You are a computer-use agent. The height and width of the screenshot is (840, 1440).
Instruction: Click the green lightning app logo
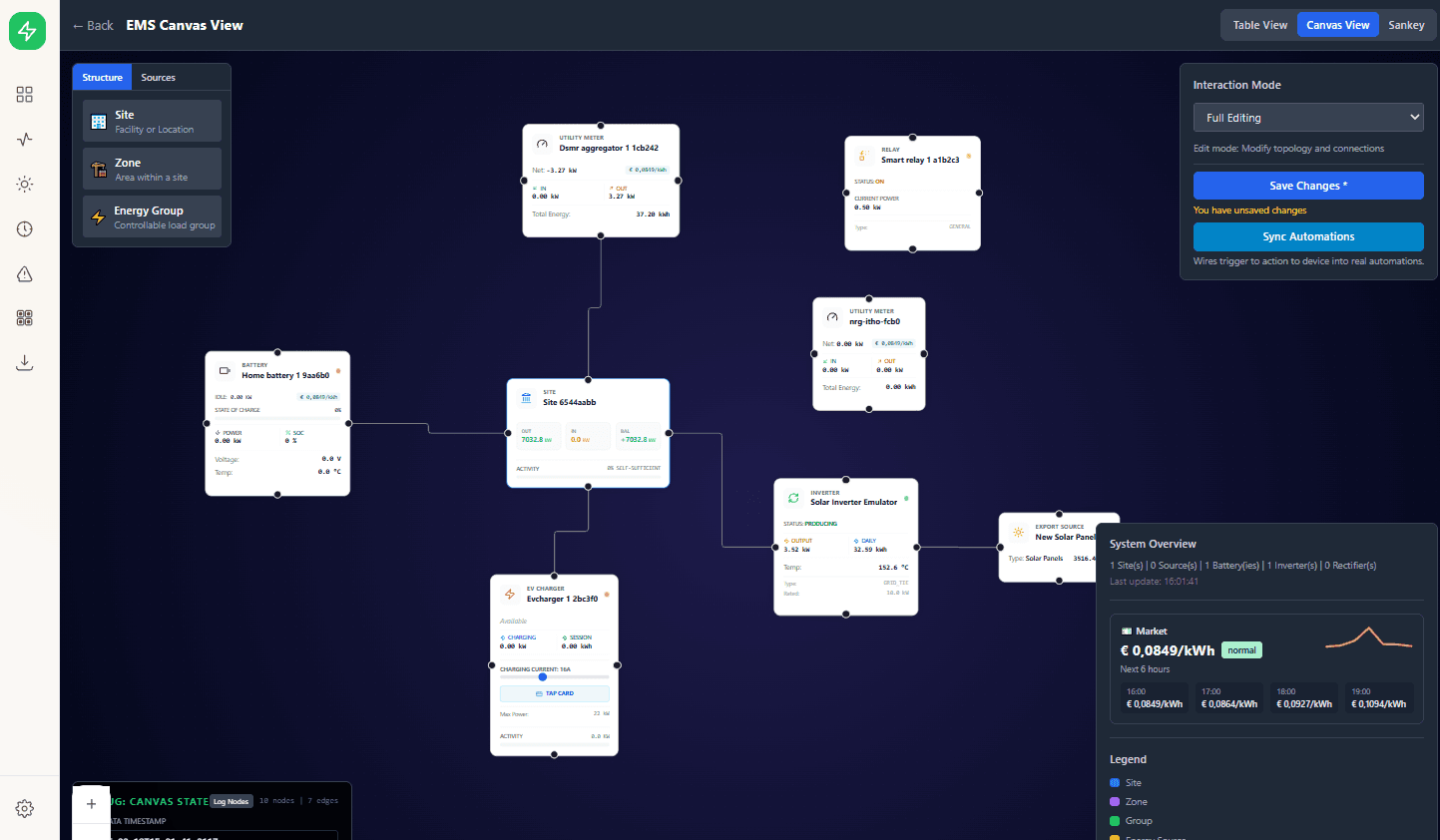(x=27, y=30)
